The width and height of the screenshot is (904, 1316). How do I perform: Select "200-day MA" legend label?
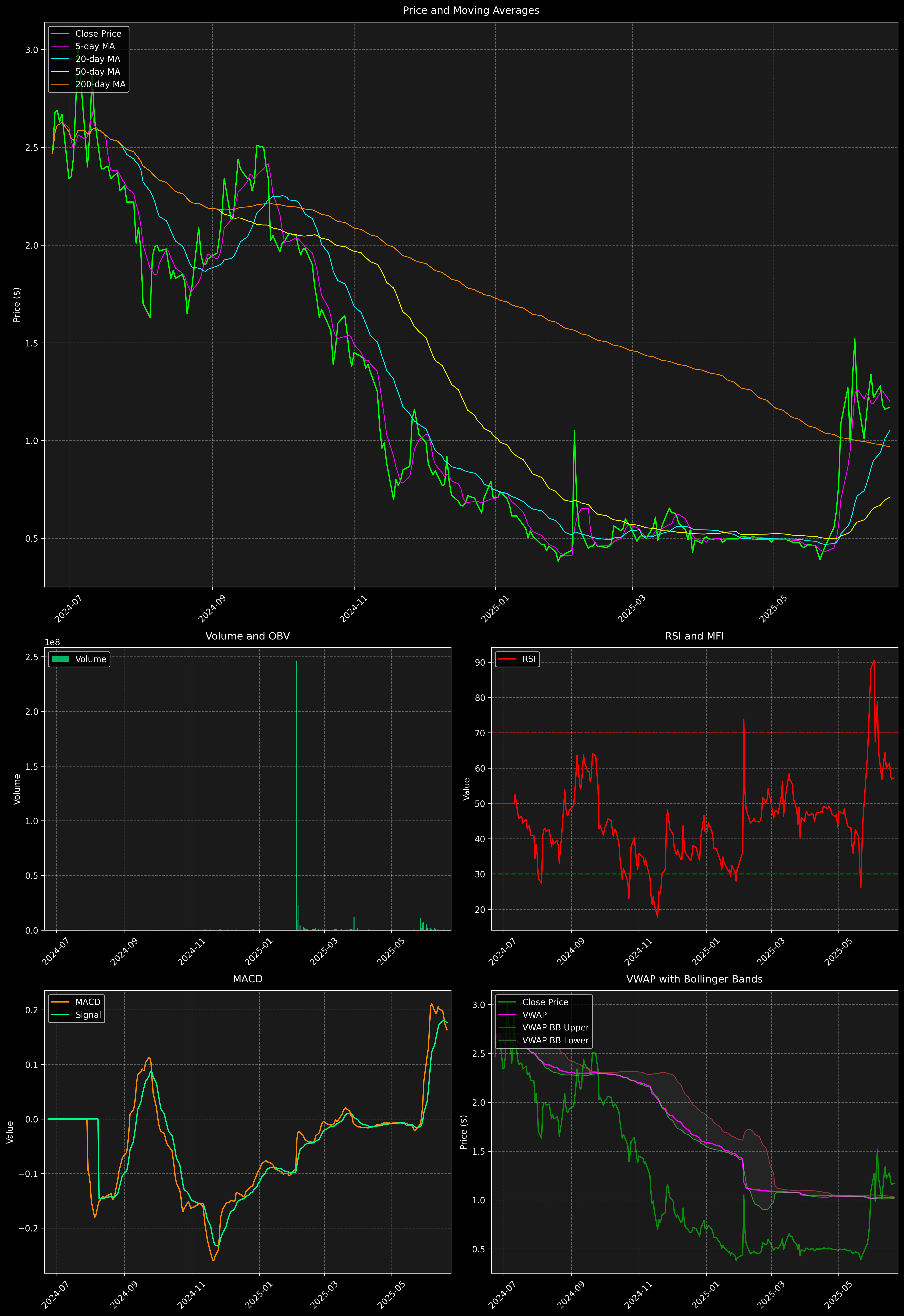point(100,84)
